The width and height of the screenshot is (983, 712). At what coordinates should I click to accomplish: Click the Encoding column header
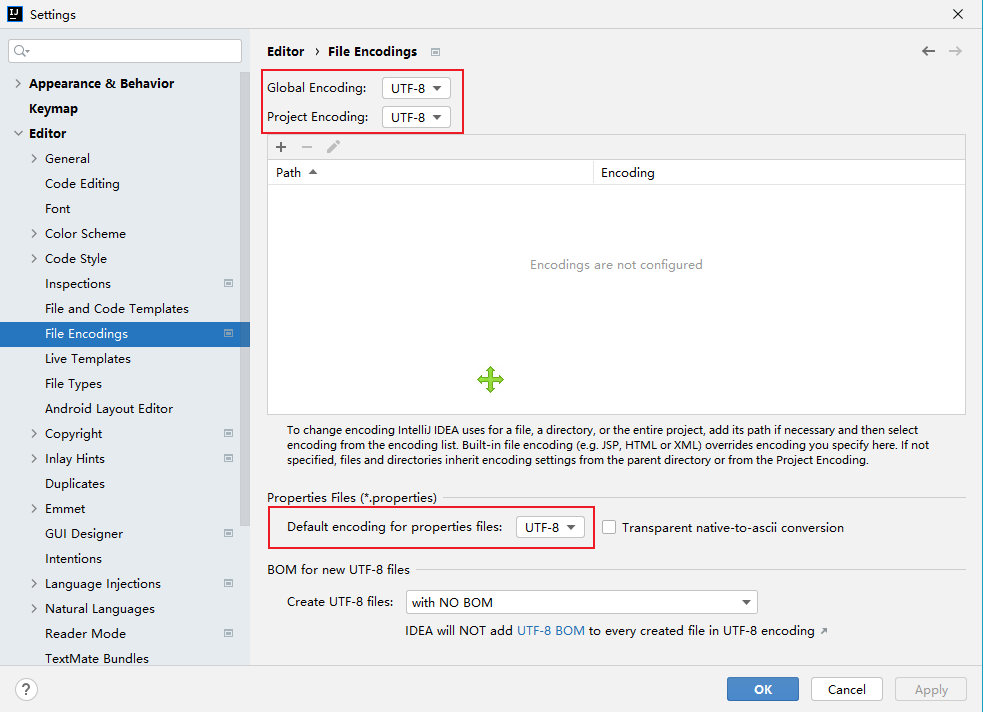coord(779,172)
